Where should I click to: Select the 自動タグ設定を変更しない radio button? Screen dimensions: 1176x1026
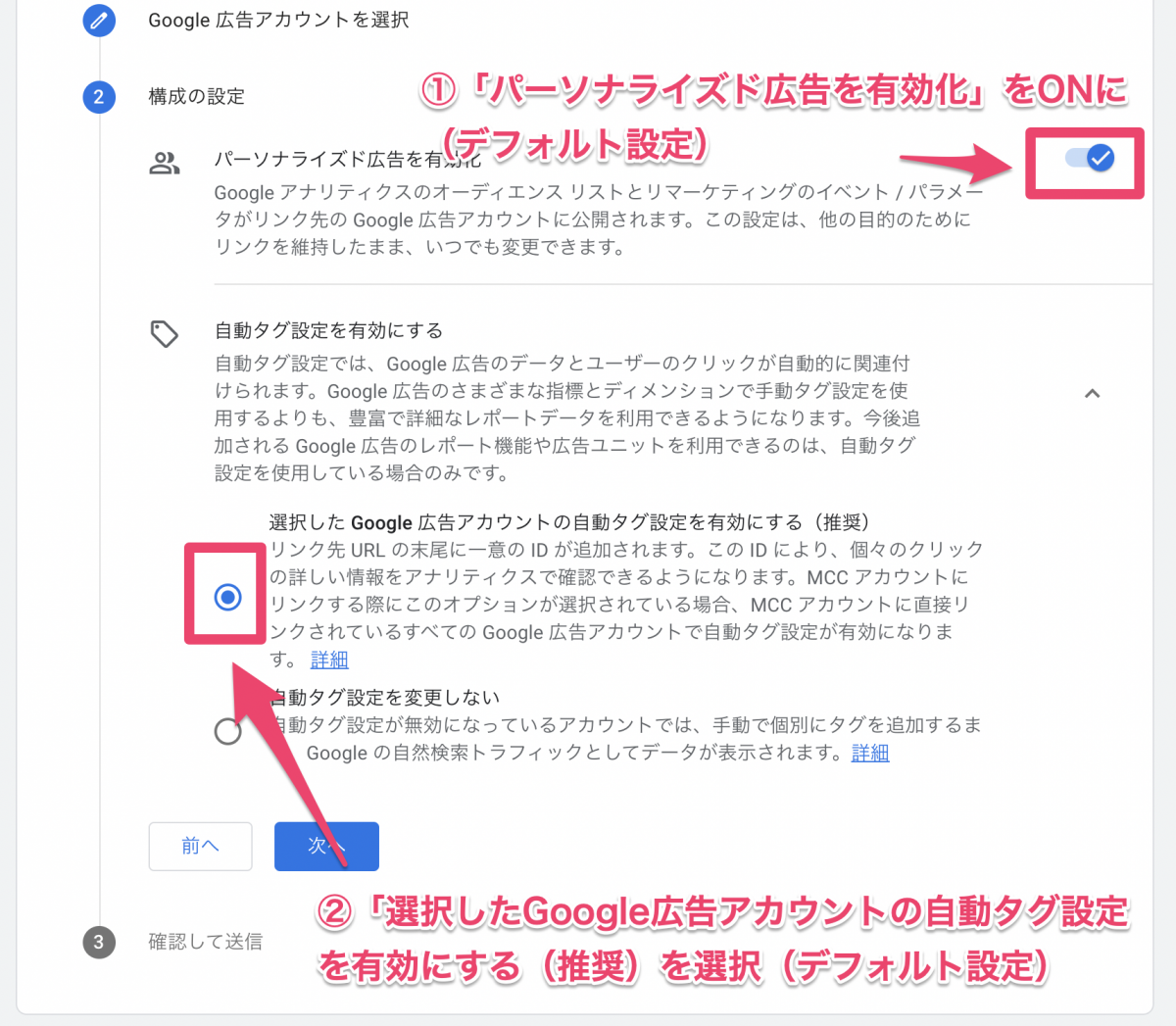(x=227, y=731)
